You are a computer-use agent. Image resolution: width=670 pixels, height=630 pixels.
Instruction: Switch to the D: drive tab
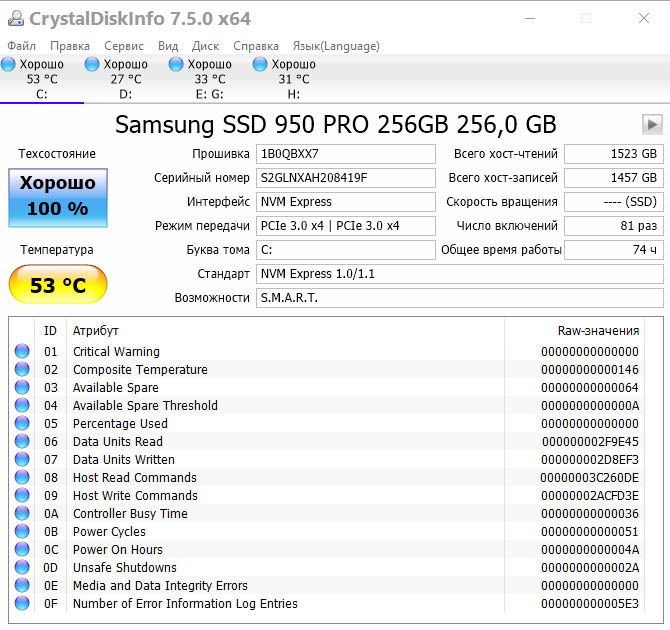(x=126, y=79)
